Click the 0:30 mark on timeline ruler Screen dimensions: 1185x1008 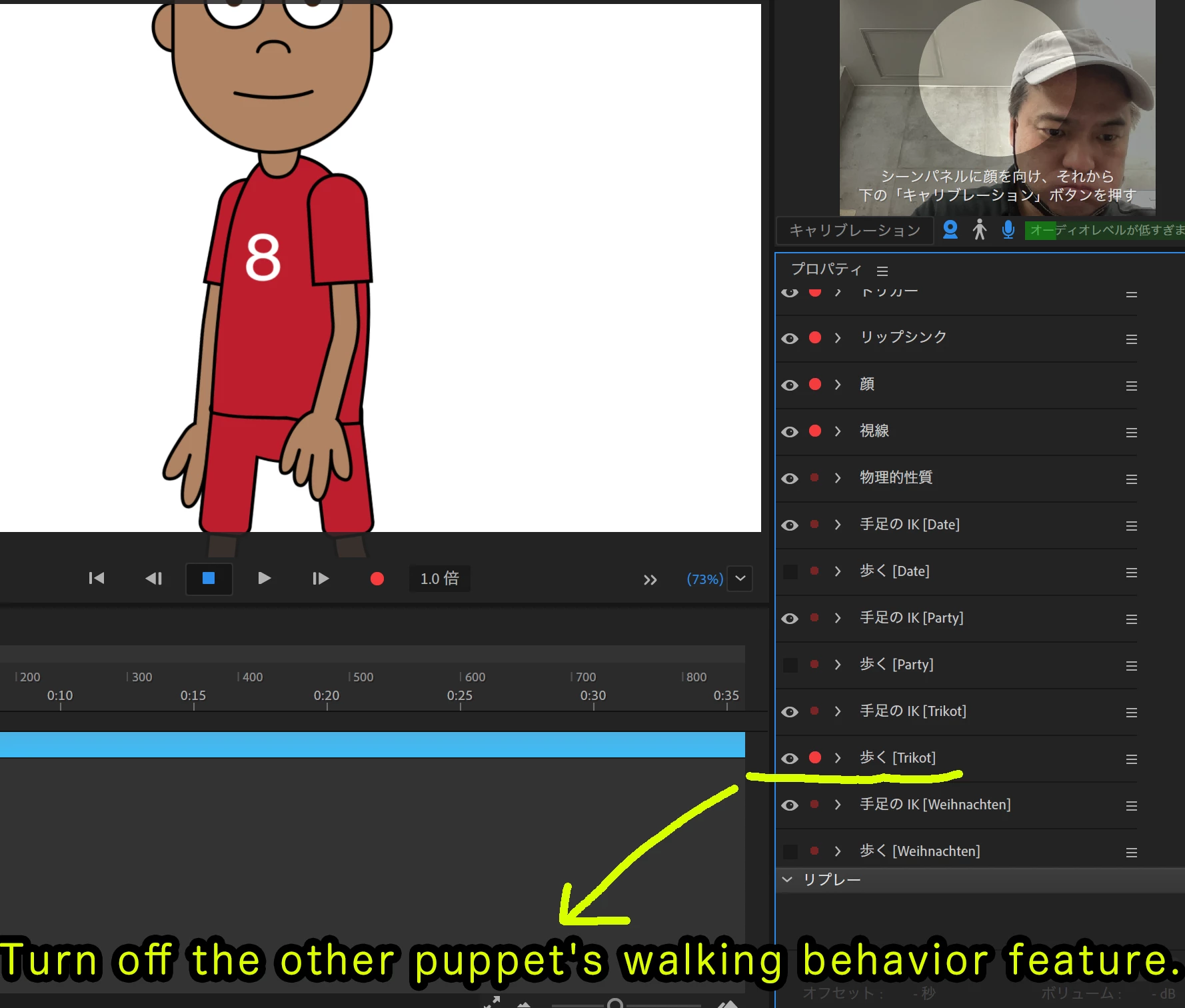(x=593, y=696)
